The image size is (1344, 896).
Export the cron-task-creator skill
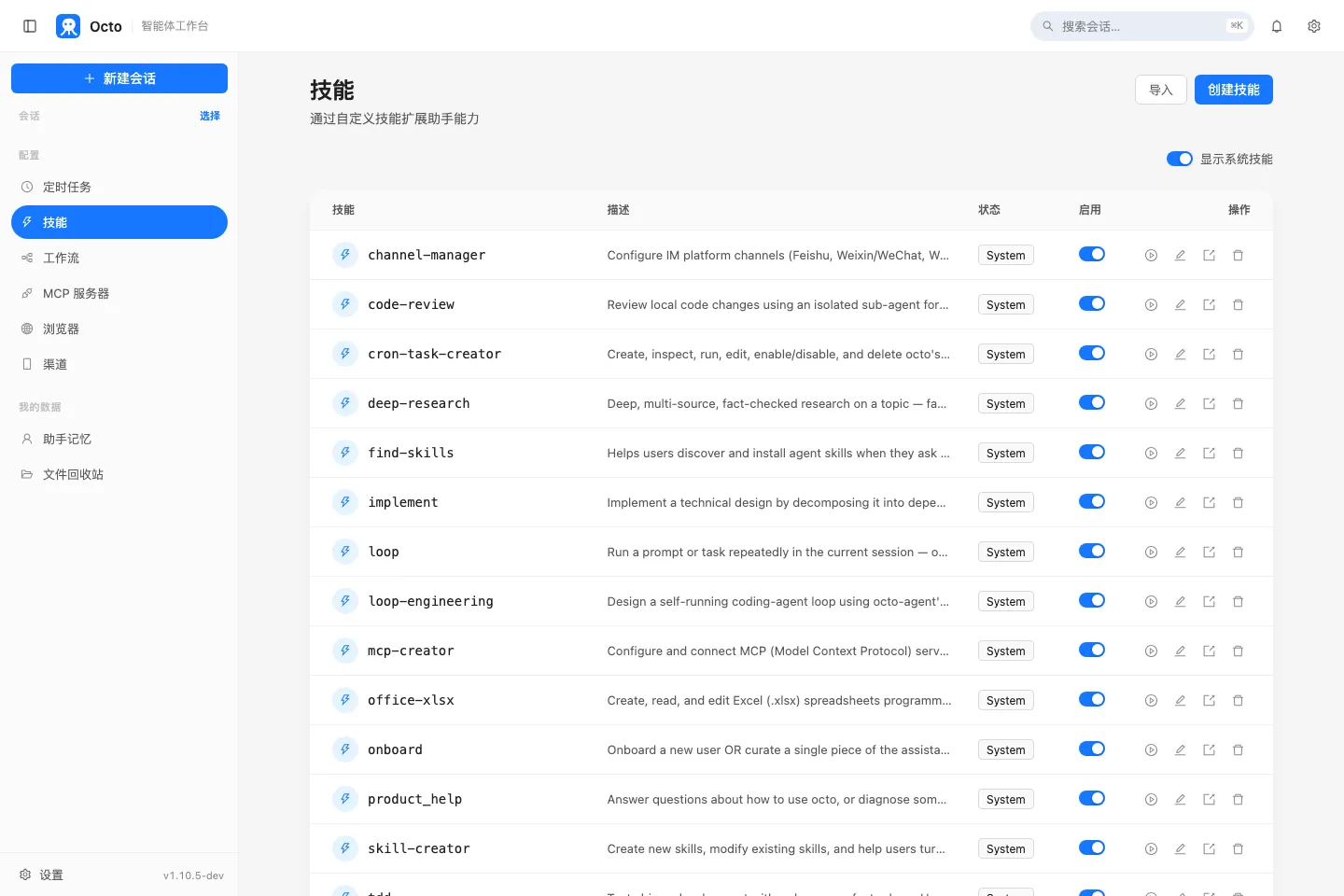pos(1209,354)
